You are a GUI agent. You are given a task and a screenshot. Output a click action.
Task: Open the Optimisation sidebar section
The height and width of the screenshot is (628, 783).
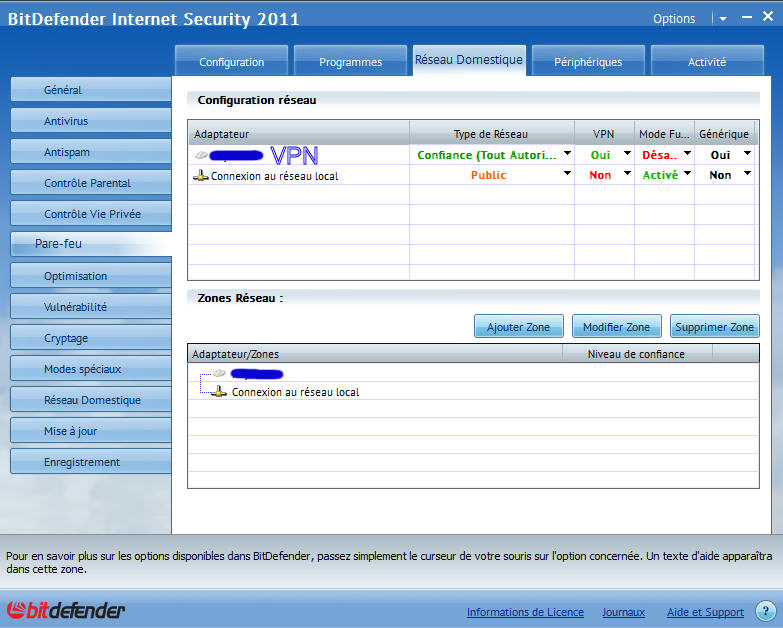(91, 276)
